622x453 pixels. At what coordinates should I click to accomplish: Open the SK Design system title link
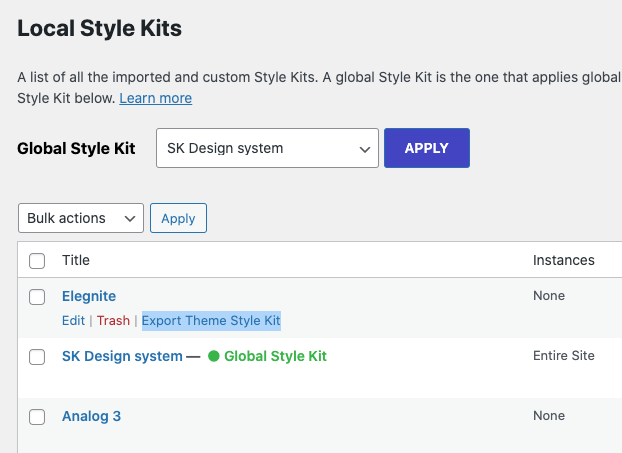(122, 356)
